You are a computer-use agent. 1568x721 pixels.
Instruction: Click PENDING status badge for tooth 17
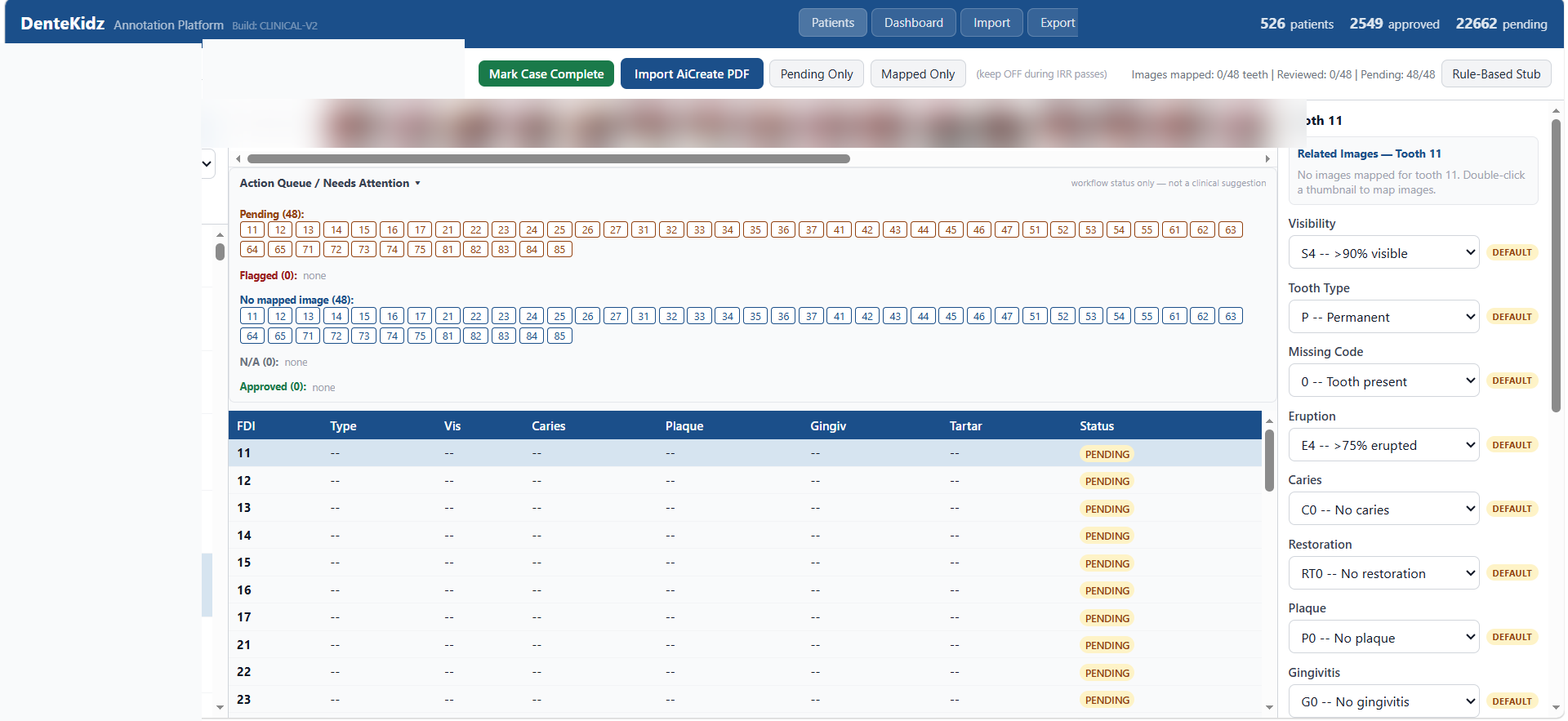(1107, 618)
